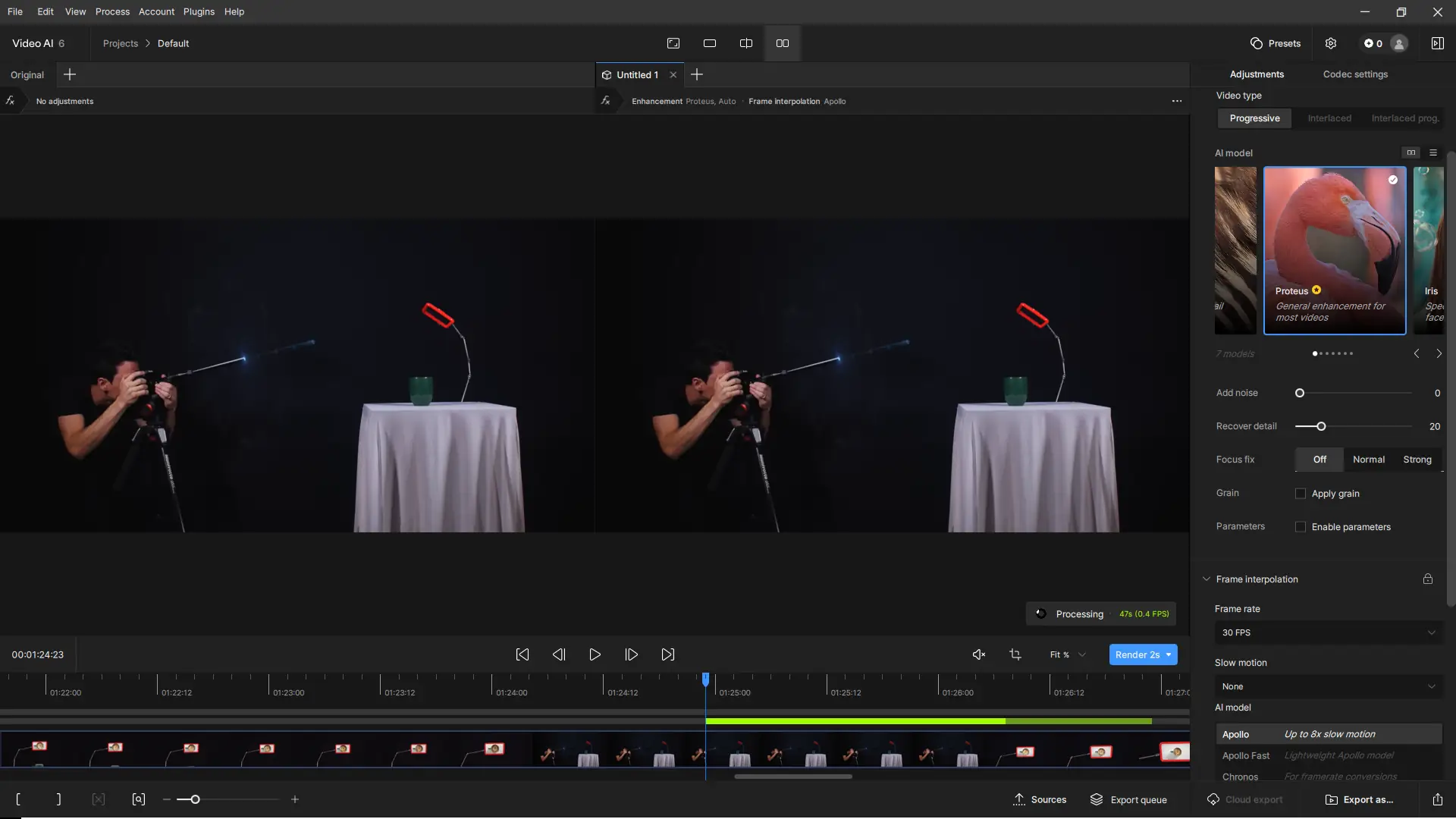
Task: Enable the Apply grain checkbox
Action: 1301,494
